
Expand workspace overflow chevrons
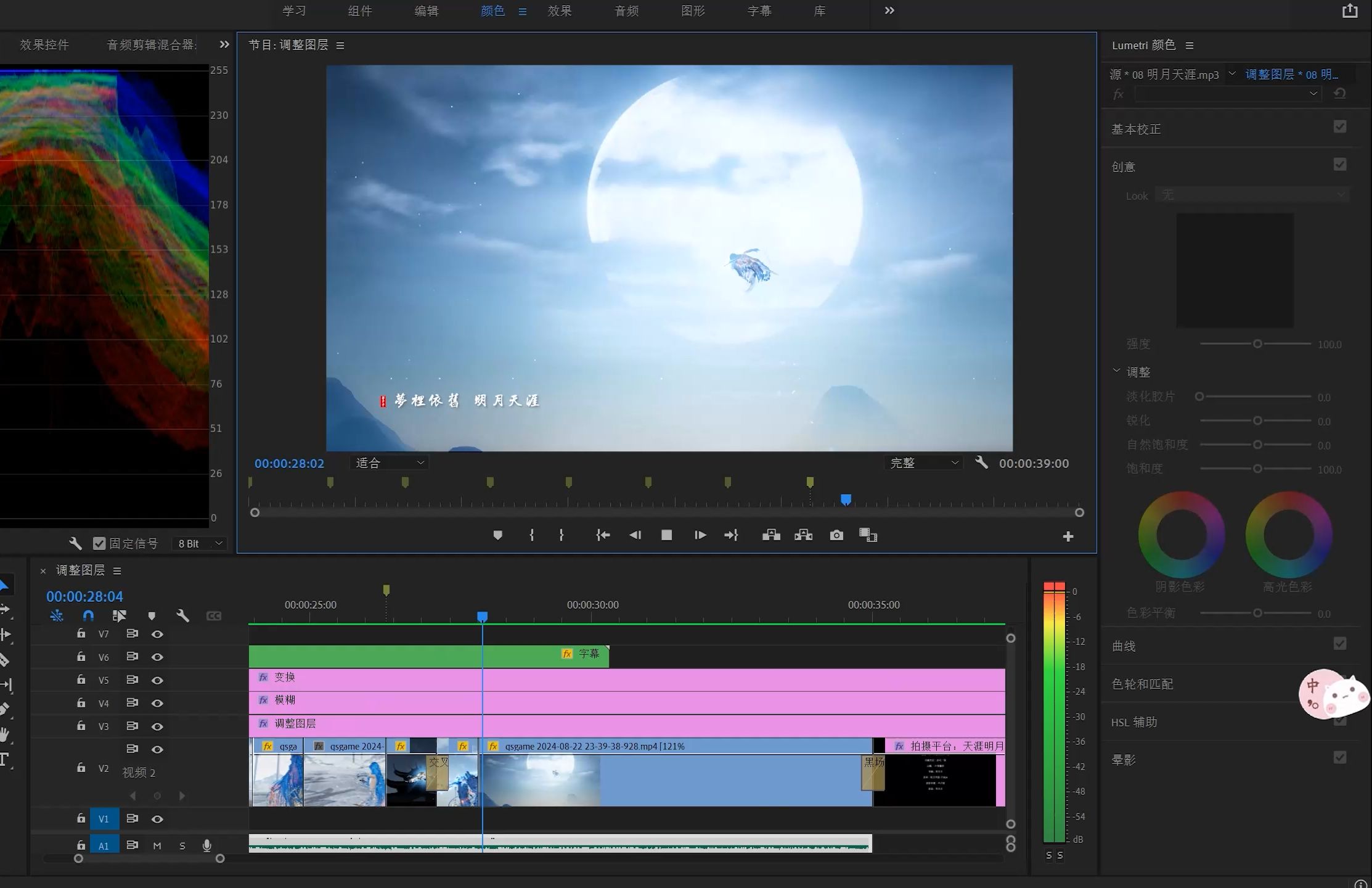[889, 10]
